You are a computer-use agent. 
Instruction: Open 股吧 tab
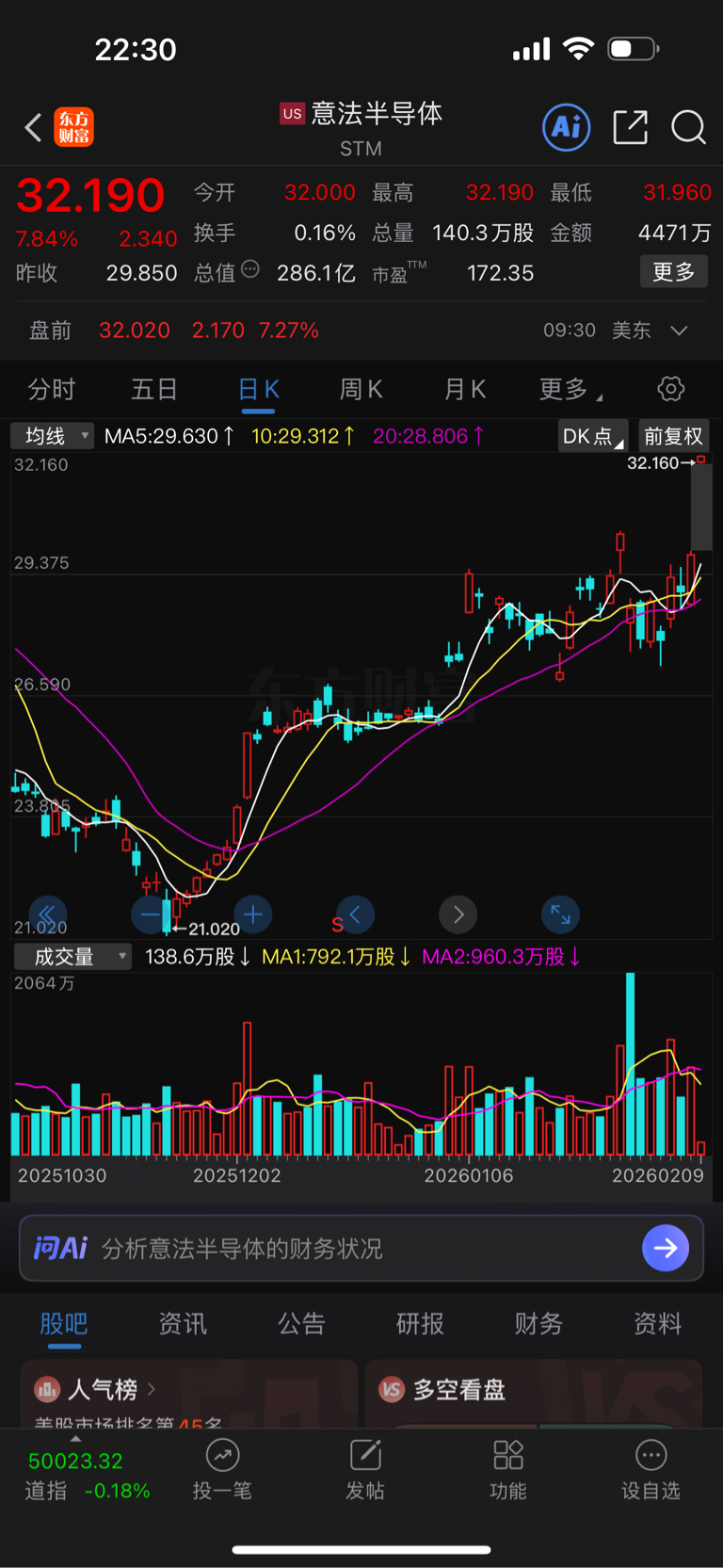(64, 1323)
